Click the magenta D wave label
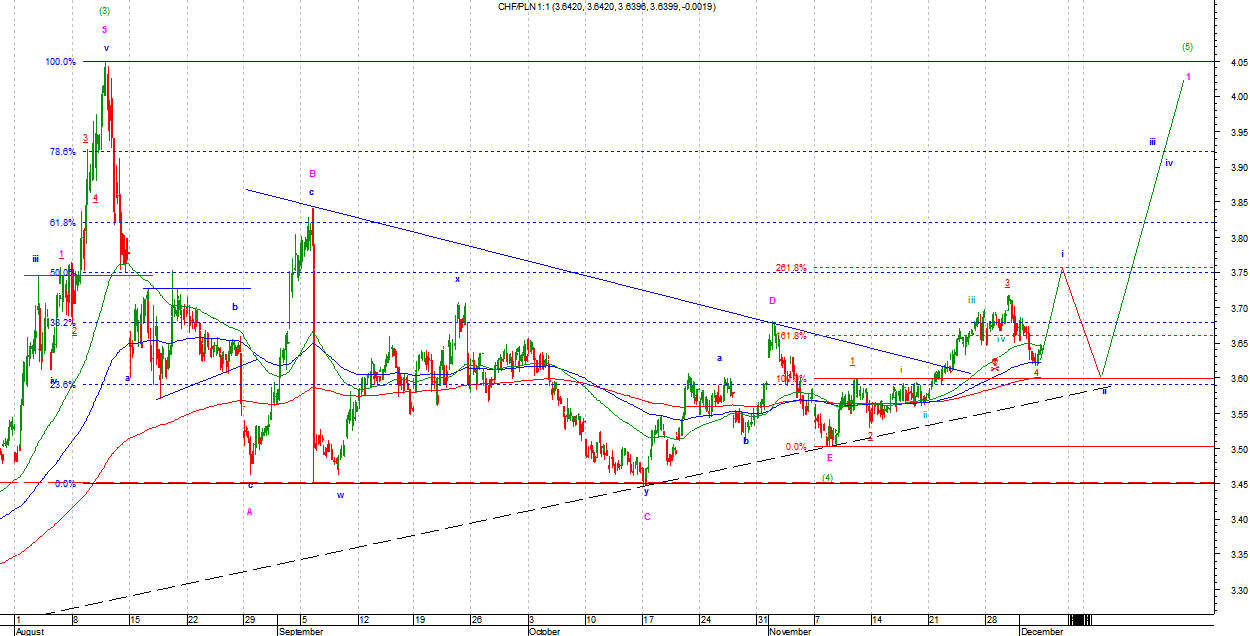The width and height of the screenshot is (1250, 636). coord(772,301)
